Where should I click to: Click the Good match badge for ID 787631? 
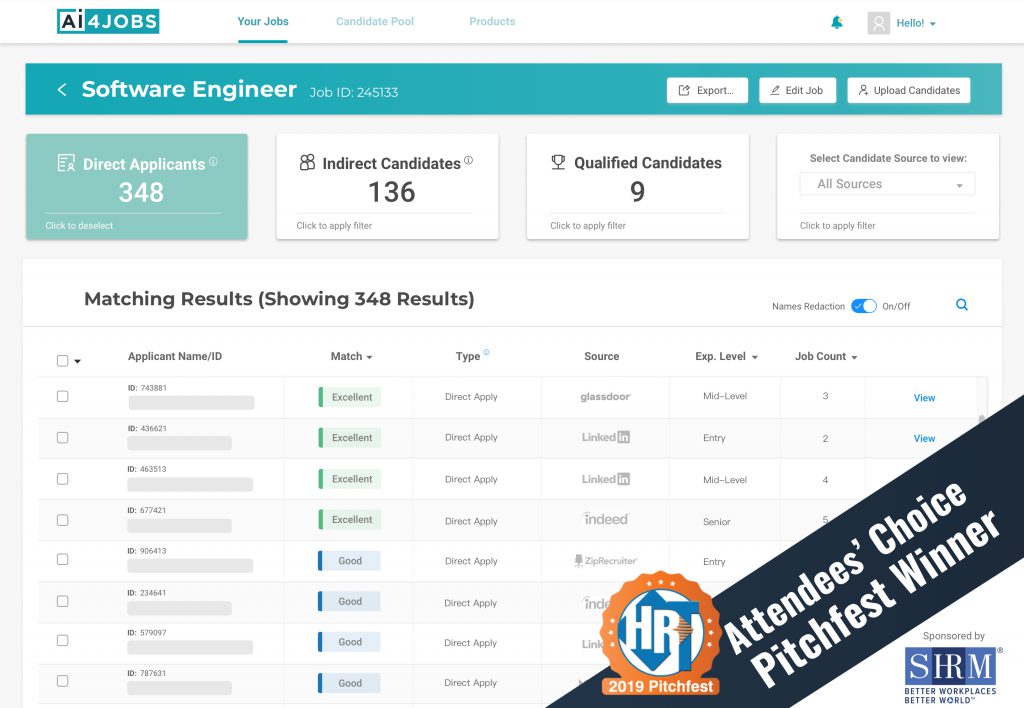[349, 683]
